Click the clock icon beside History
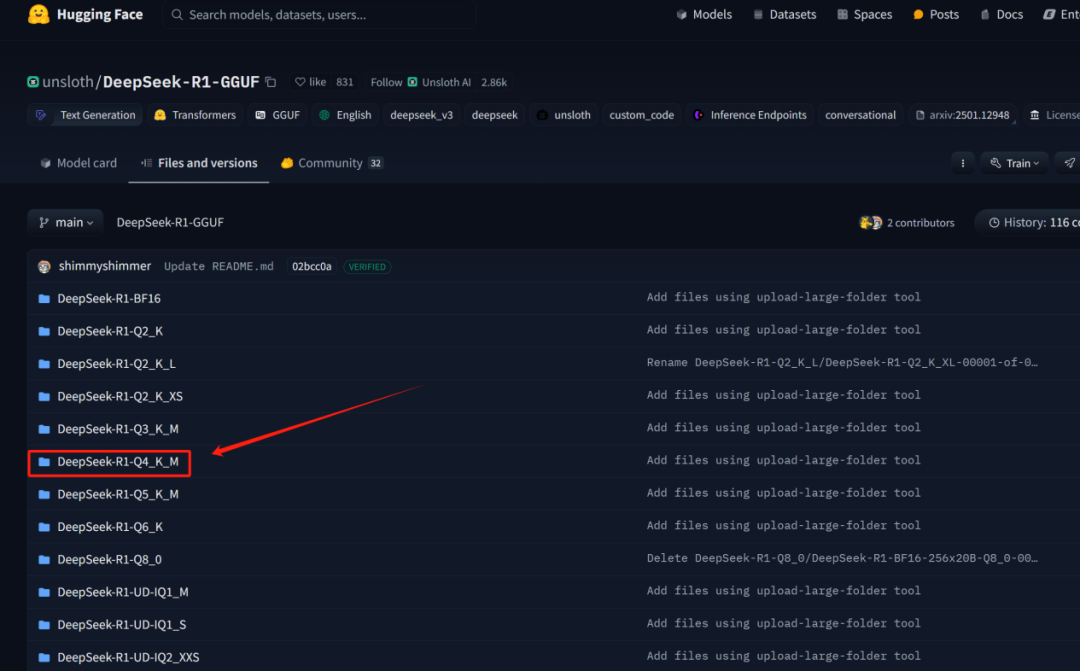 point(994,223)
